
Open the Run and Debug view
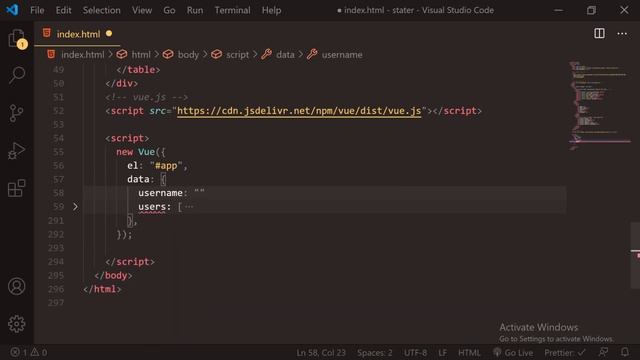point(17,151)
